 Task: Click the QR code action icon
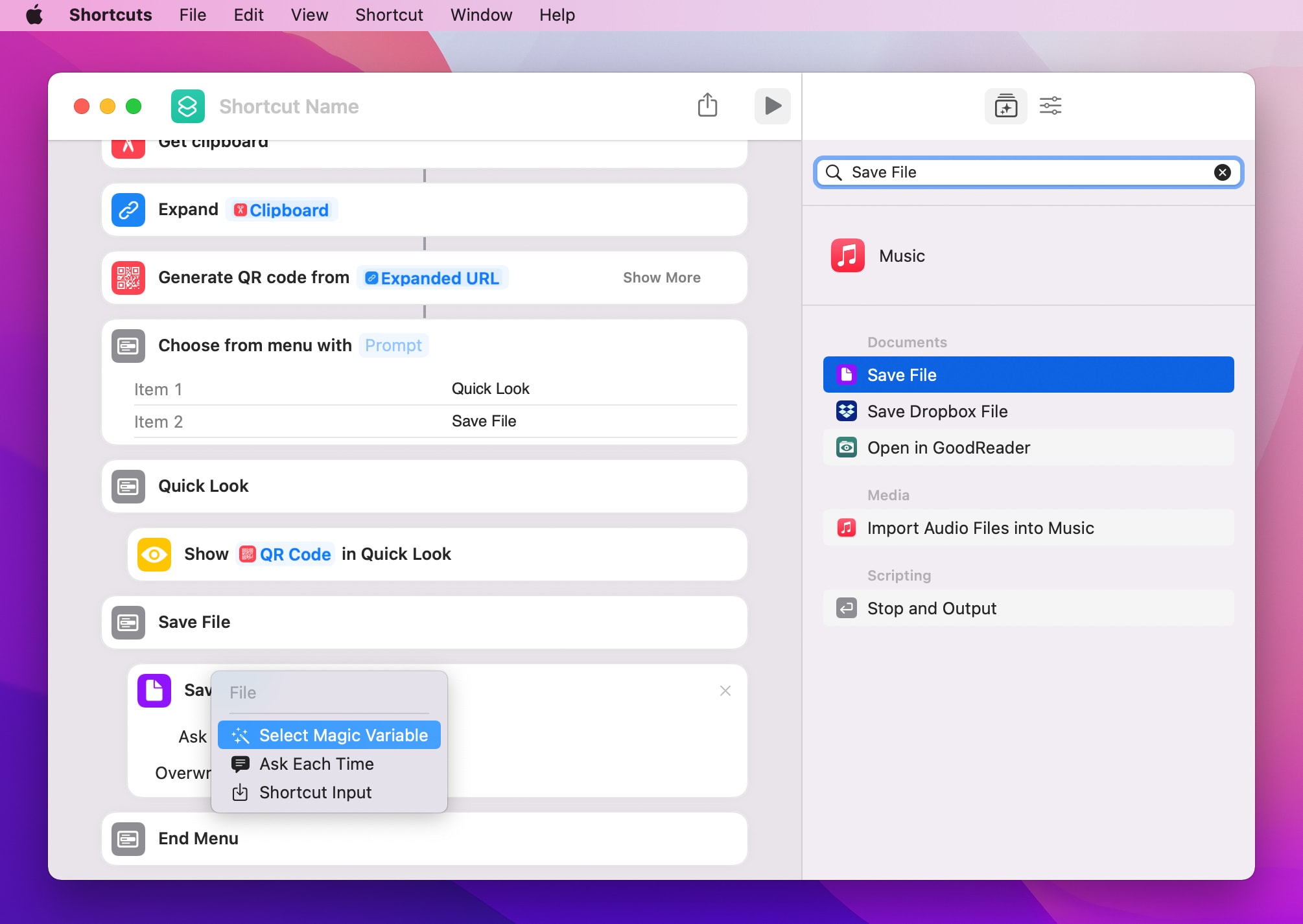pos(128,278)
